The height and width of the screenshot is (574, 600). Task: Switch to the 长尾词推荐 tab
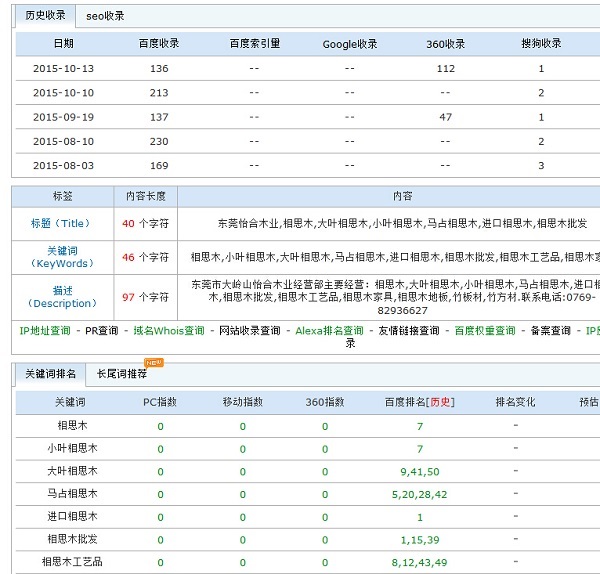coord(122,374)
